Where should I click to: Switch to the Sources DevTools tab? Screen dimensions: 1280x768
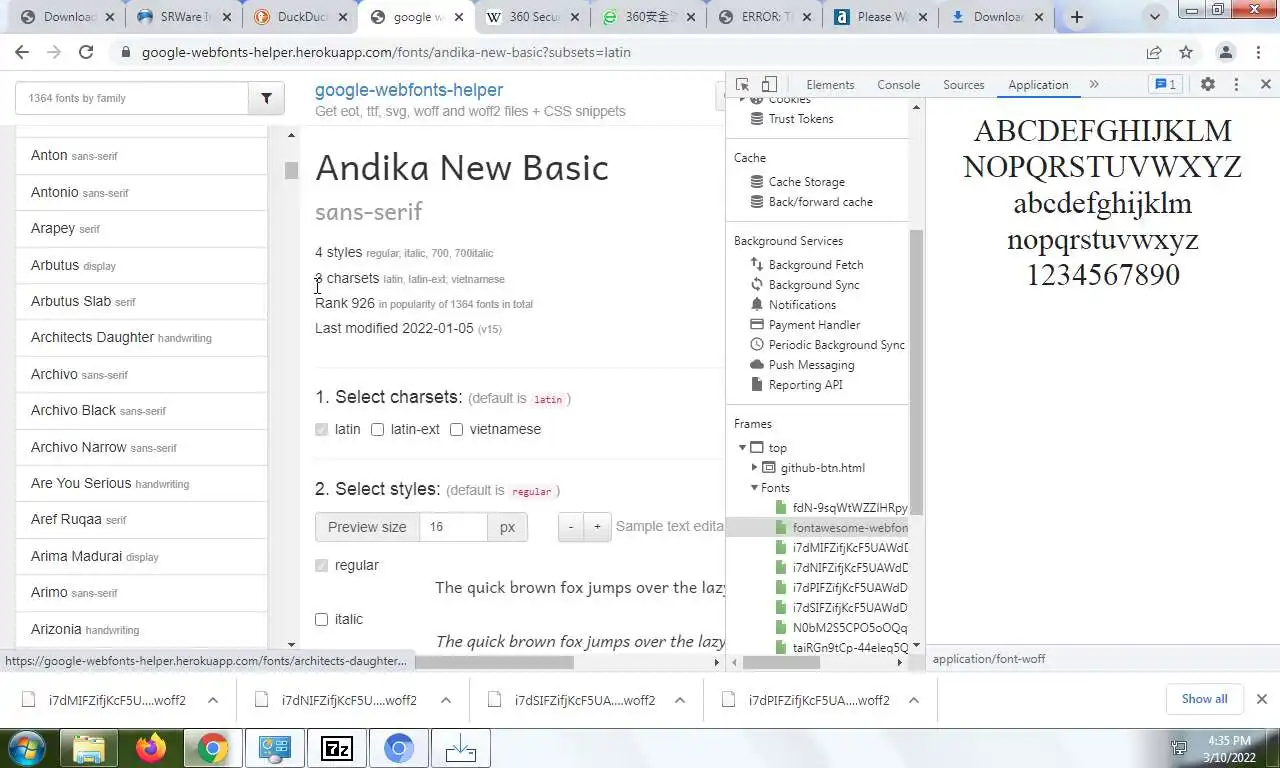coord(964,85)
